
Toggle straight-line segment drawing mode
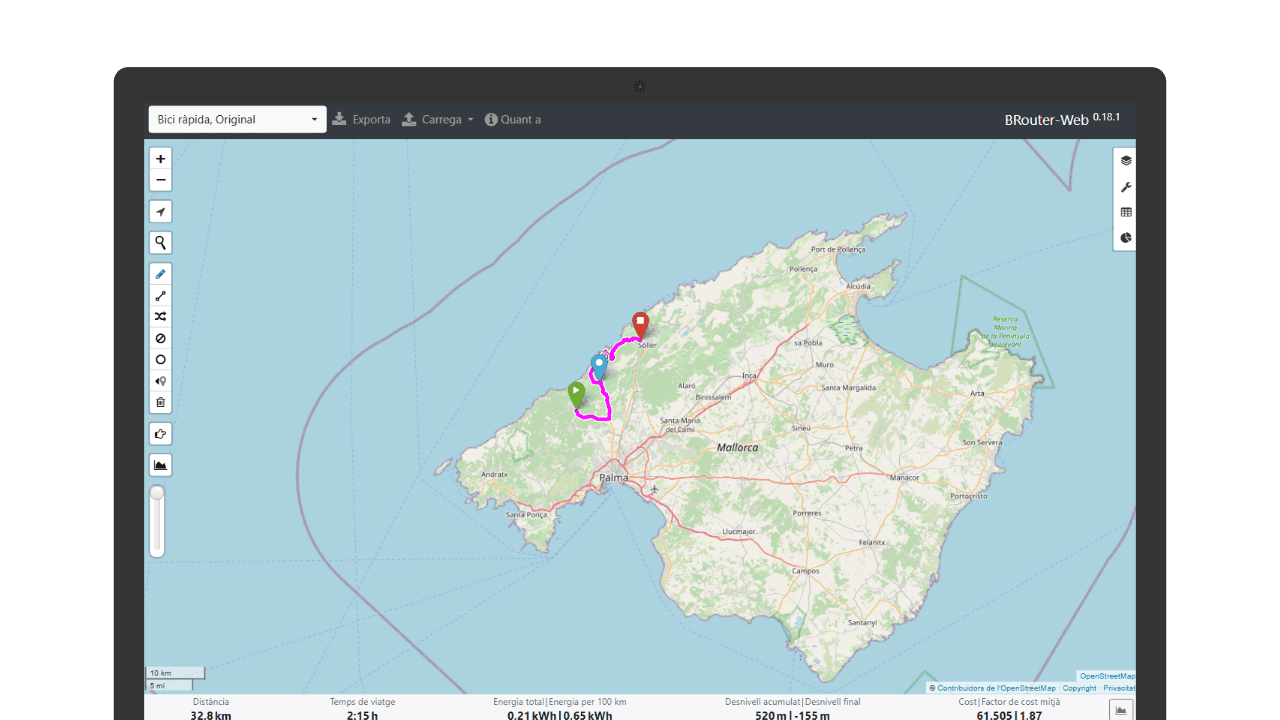click(x=160, y=295)
